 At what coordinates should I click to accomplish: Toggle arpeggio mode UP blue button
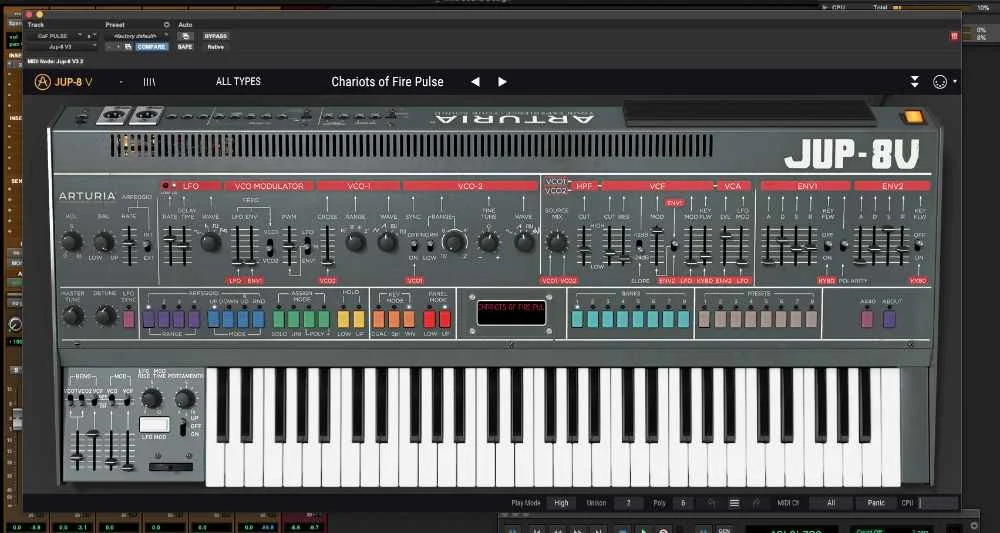[x=213, y=319]
